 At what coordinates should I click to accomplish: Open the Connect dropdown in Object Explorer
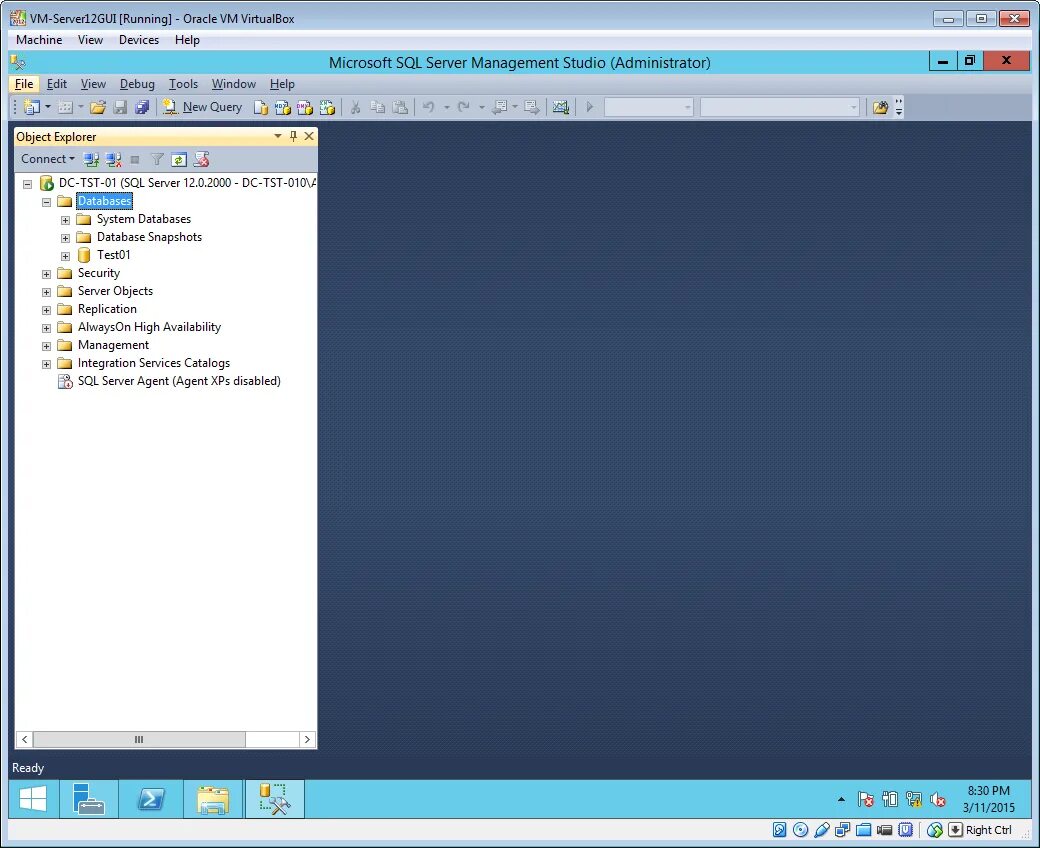pyautogui.click(x=47, y=159)
